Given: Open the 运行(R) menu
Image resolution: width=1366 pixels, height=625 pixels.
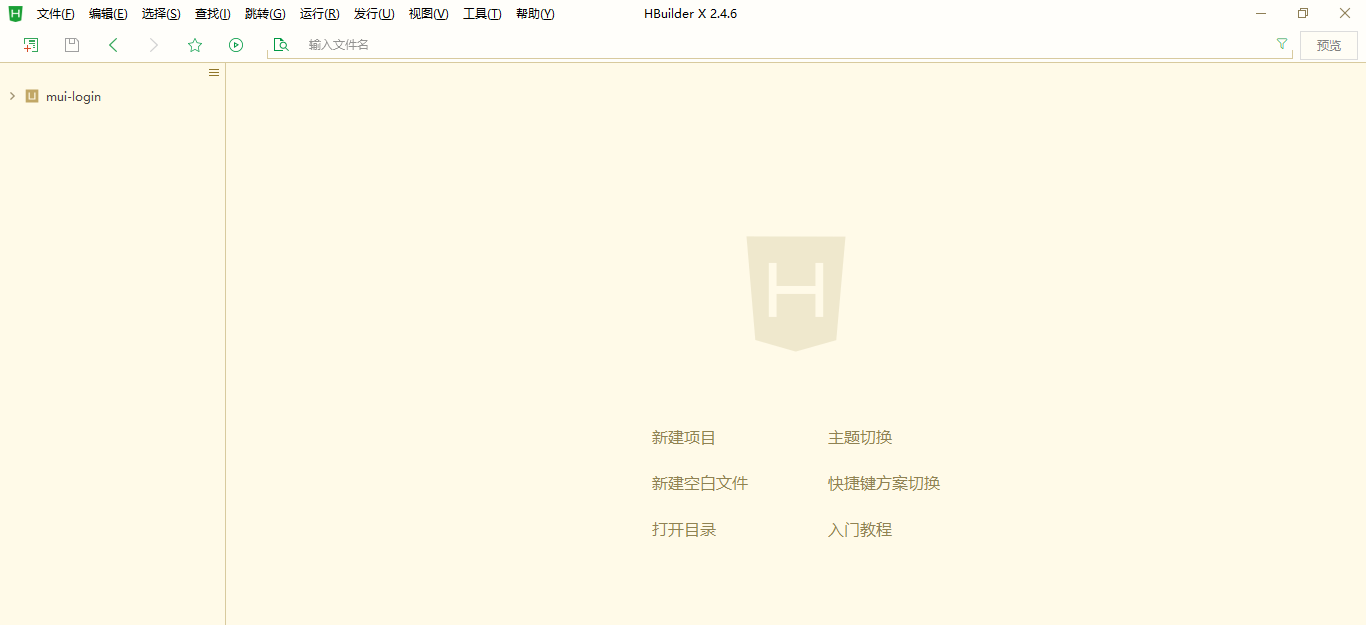Looking at the screenshot, I should 318,13.
